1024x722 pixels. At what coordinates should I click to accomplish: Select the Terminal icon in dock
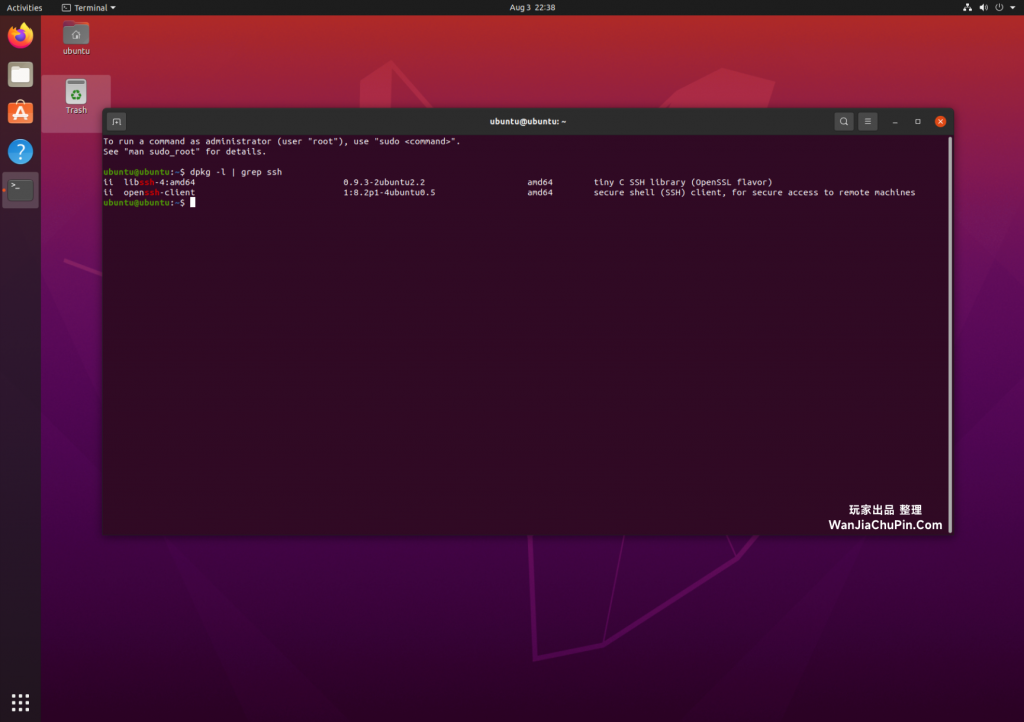coord(20,190)
